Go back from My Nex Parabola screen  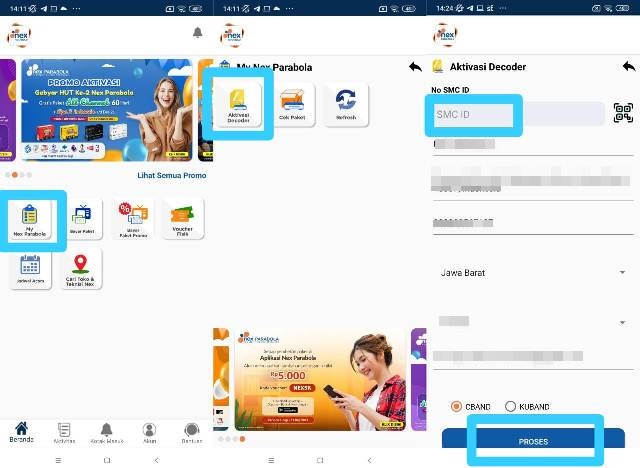[416, 67]
